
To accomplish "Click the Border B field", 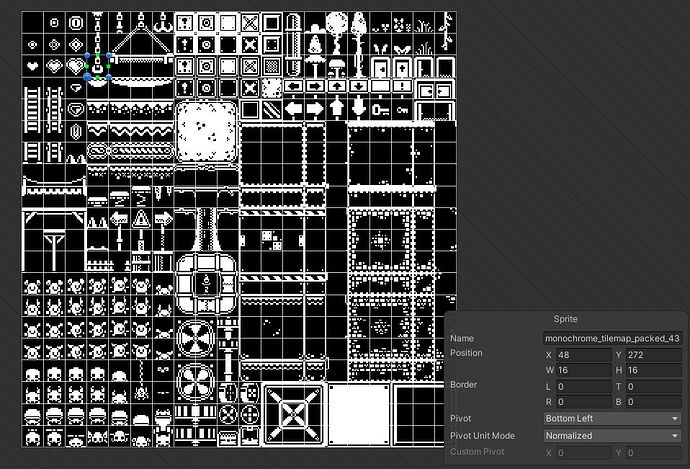I will (x=654, y=402).
